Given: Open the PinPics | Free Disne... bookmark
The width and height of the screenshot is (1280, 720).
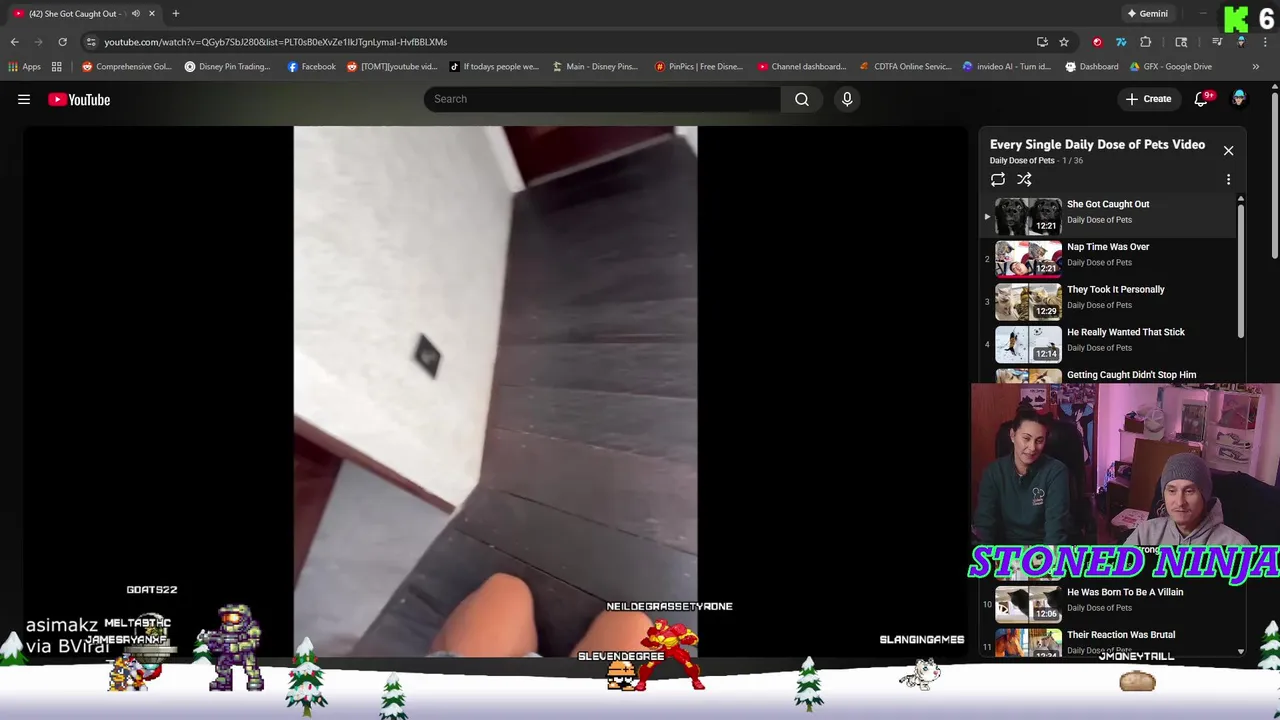Looking at the screenshot, I should [x=699, y=67].
